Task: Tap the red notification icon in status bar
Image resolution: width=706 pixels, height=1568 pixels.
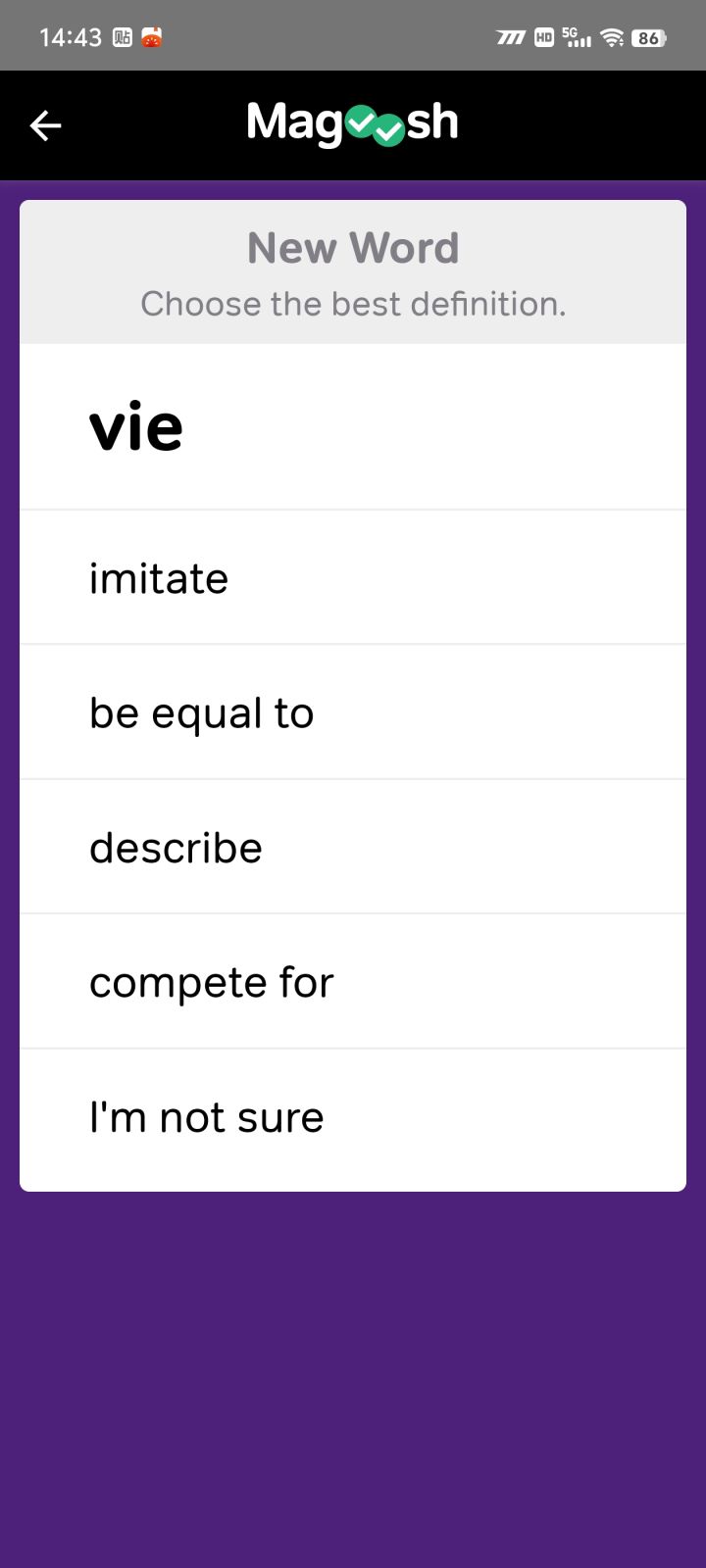Action: [152, 38]
